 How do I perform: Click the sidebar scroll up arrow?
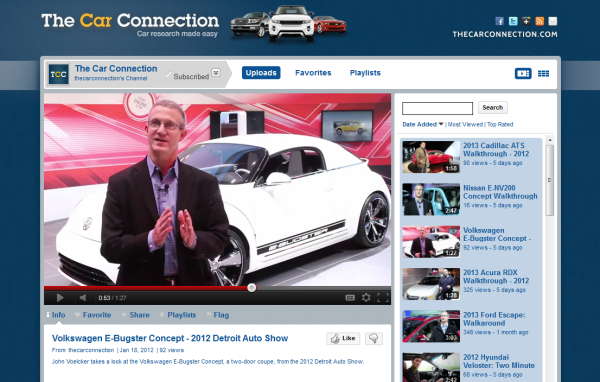(x=550, y=140)
